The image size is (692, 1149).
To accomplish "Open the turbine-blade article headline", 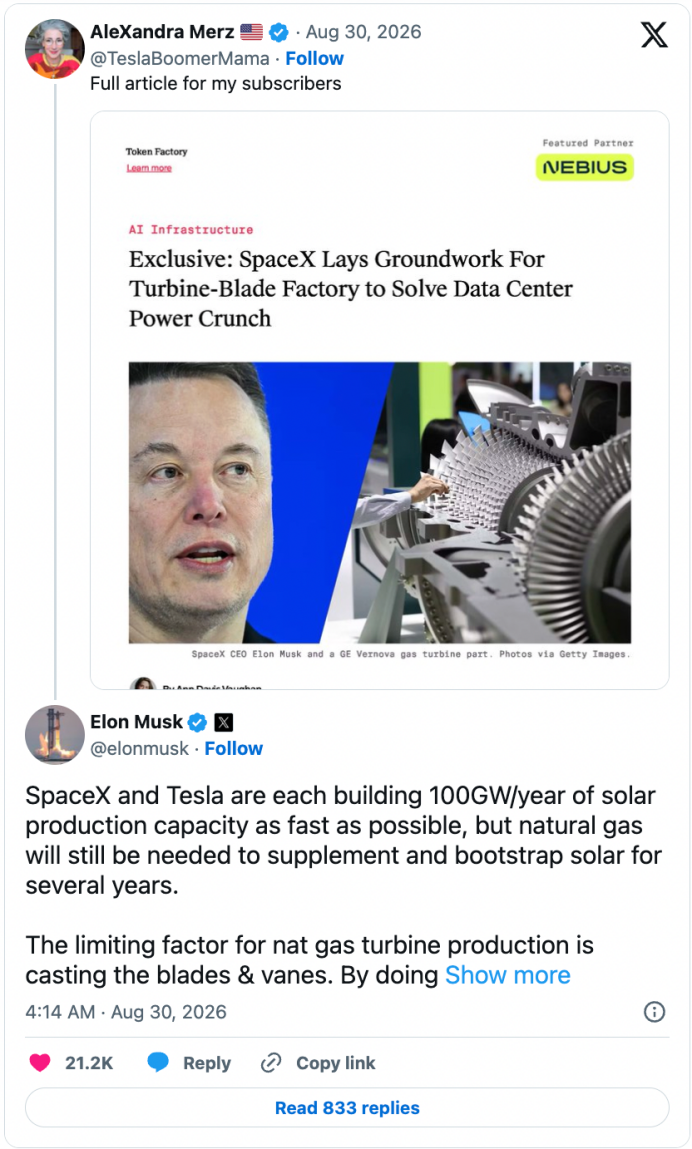I will point(351,289).
